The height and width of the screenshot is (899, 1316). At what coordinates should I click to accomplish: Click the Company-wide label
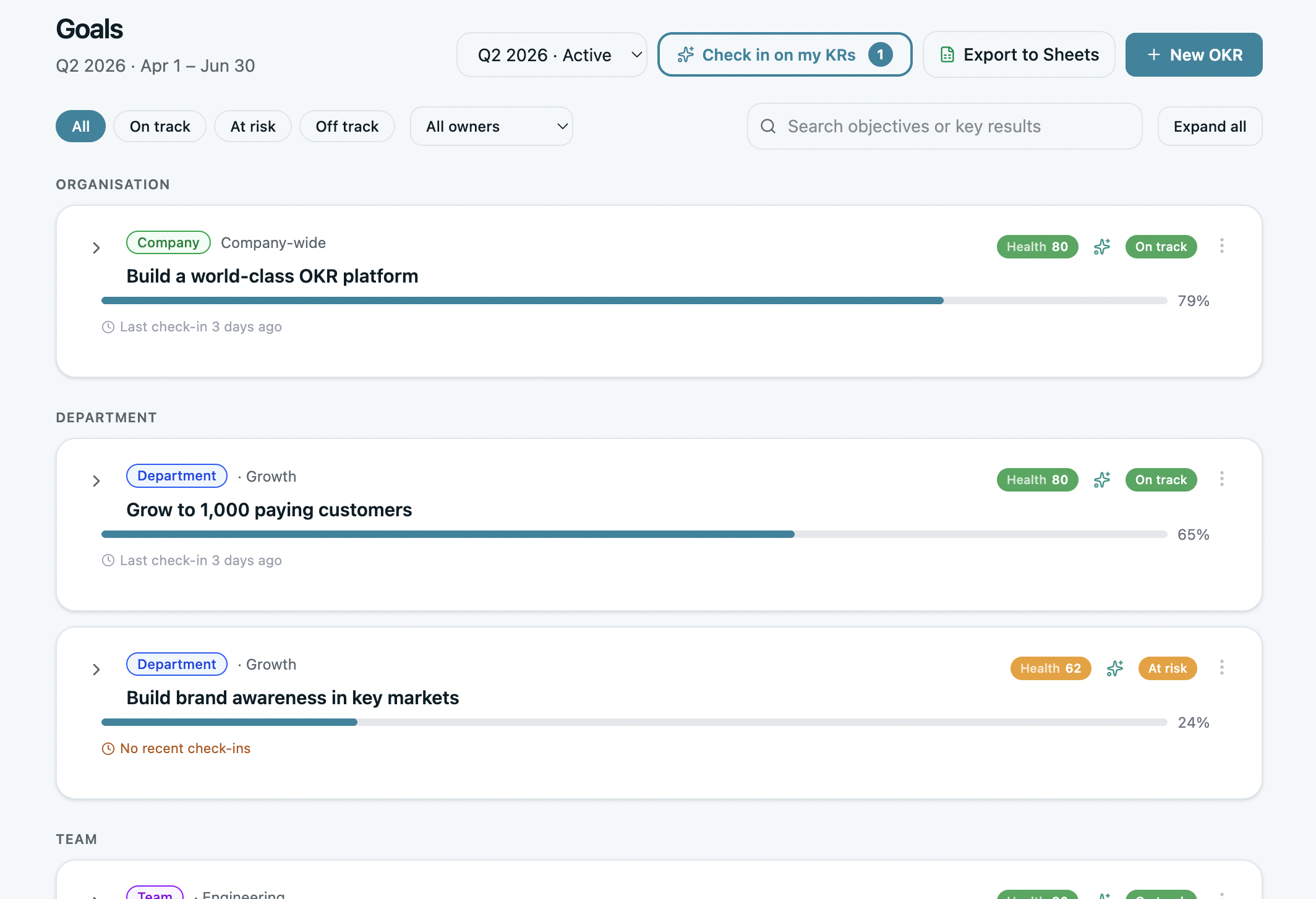tap(273, 243)
